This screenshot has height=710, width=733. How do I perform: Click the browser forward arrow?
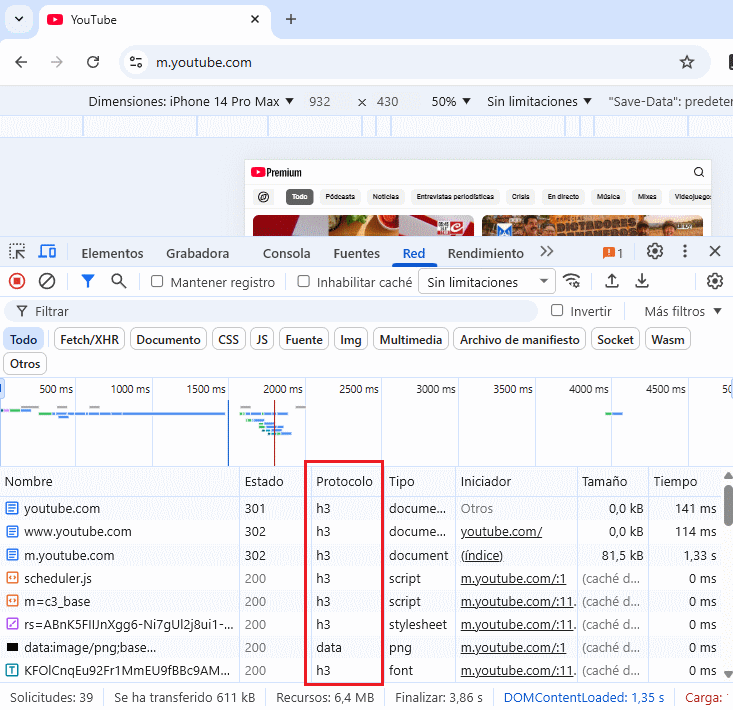57,62
